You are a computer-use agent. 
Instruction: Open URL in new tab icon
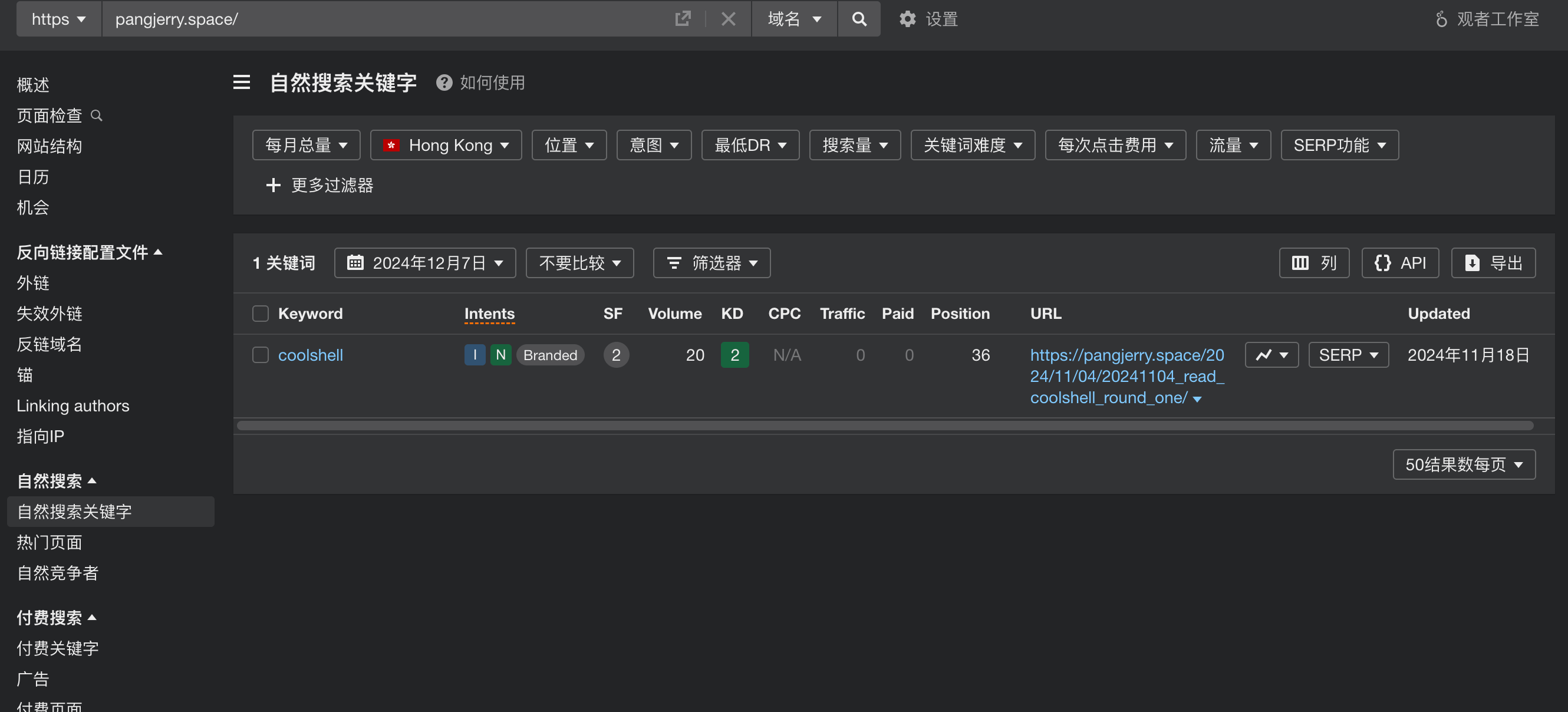click(683, 19)
